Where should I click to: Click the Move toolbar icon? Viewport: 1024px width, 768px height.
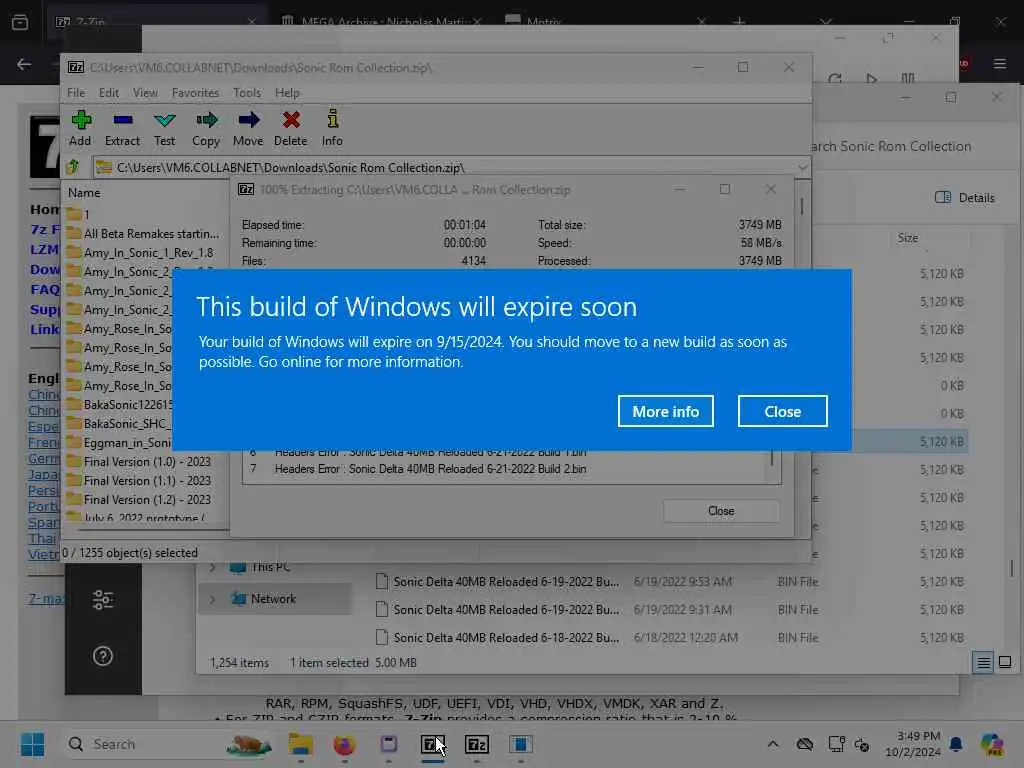(x=248, y=128)
